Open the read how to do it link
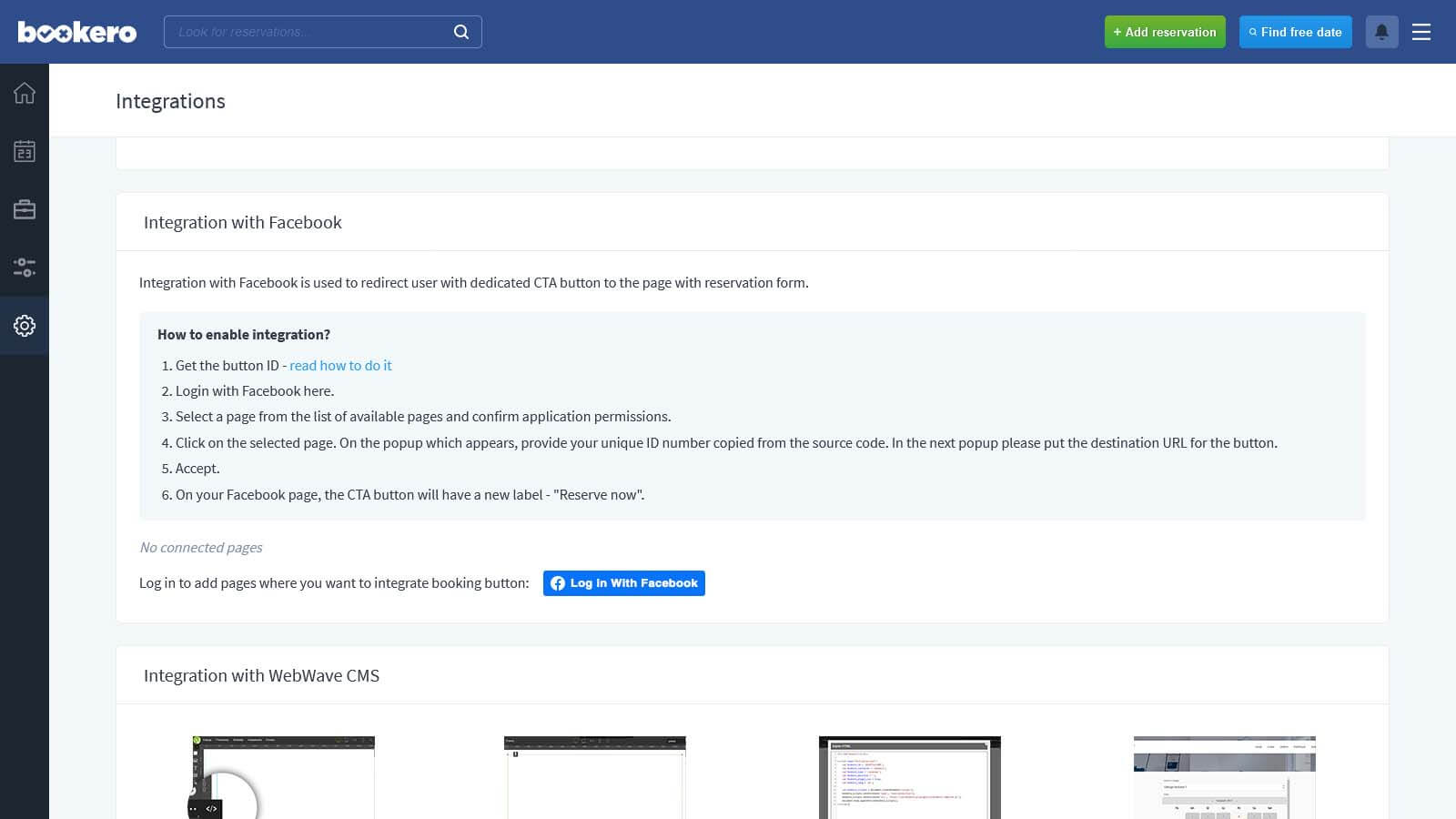Screen dimensions: 1456x819 [340, 365]
